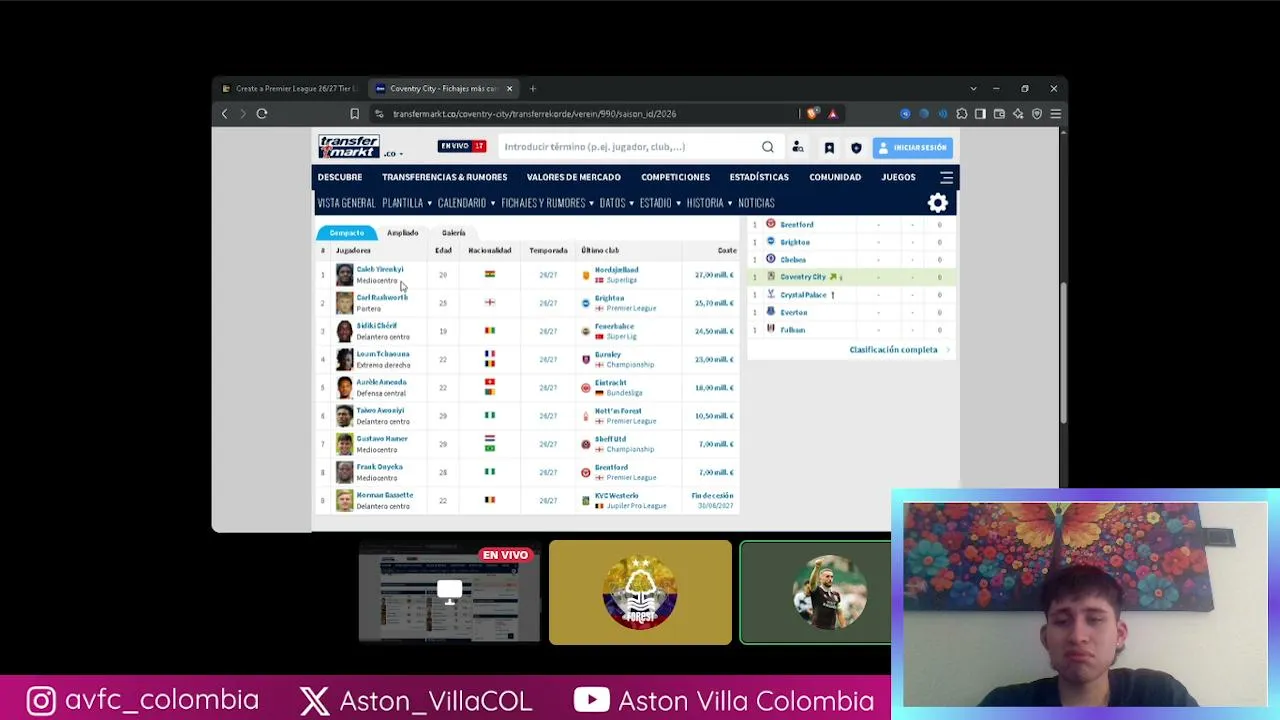Open the Transfermarkt watchlist bookmark icon
Image resolution: width=1280 pixels, height=720 pixels.
coord(829,148)
